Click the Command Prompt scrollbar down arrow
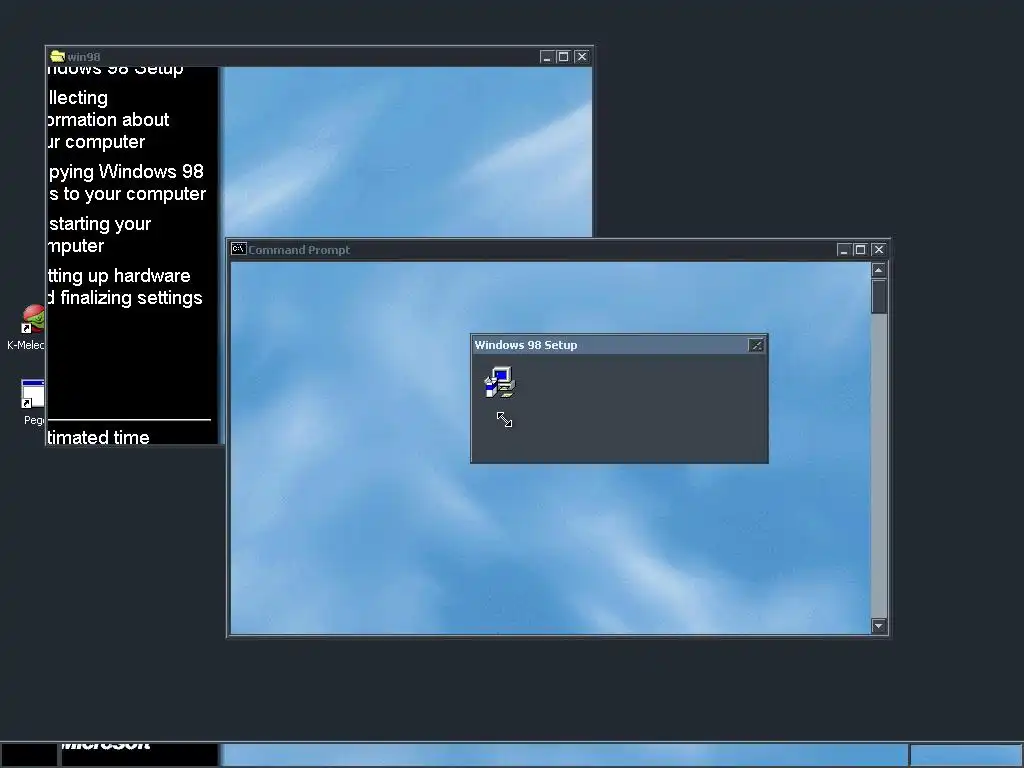1024x768 pixels. 878,626
